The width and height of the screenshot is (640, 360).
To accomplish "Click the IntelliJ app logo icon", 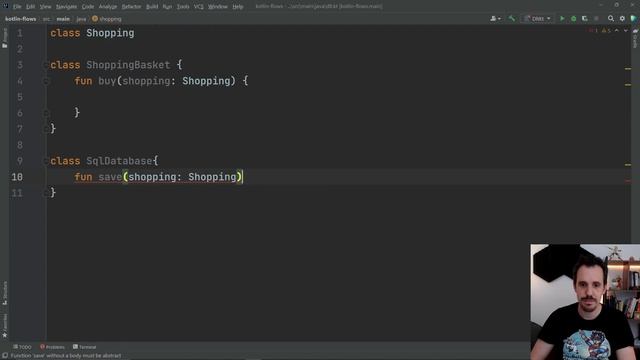I will point(5,6).
